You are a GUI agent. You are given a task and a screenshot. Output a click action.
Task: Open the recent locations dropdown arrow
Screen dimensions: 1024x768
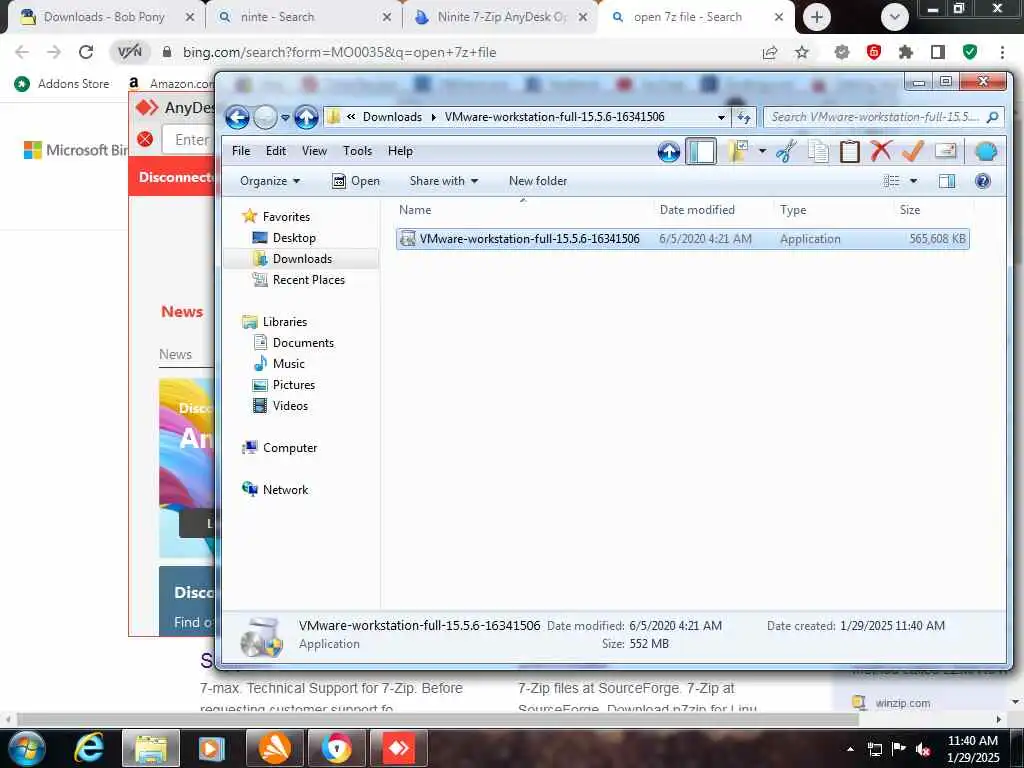coord(285,118)
